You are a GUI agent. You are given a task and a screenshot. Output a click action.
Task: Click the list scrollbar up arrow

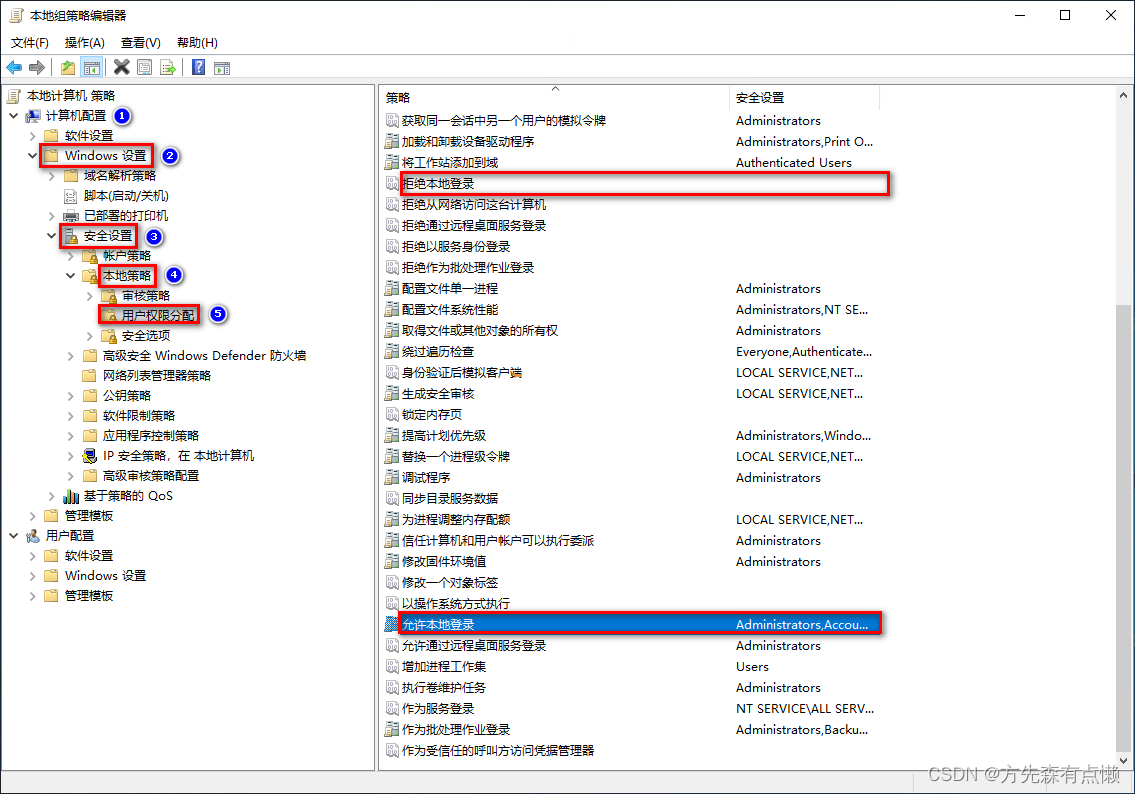[x=1123, y=95]
